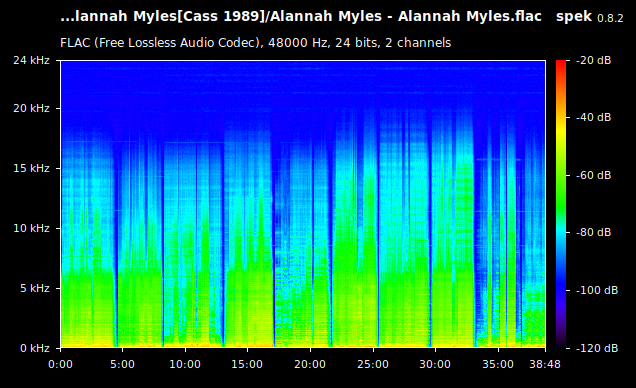Click the 38:48 end time label
Screen dimensions: 636x388
(x=545, y=364)
